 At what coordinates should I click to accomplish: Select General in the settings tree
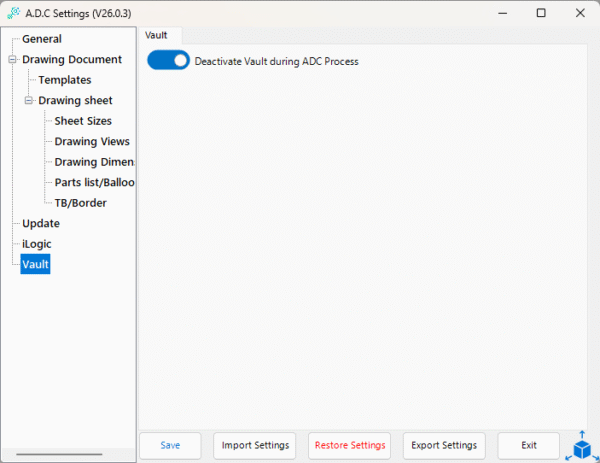[42, 39]
